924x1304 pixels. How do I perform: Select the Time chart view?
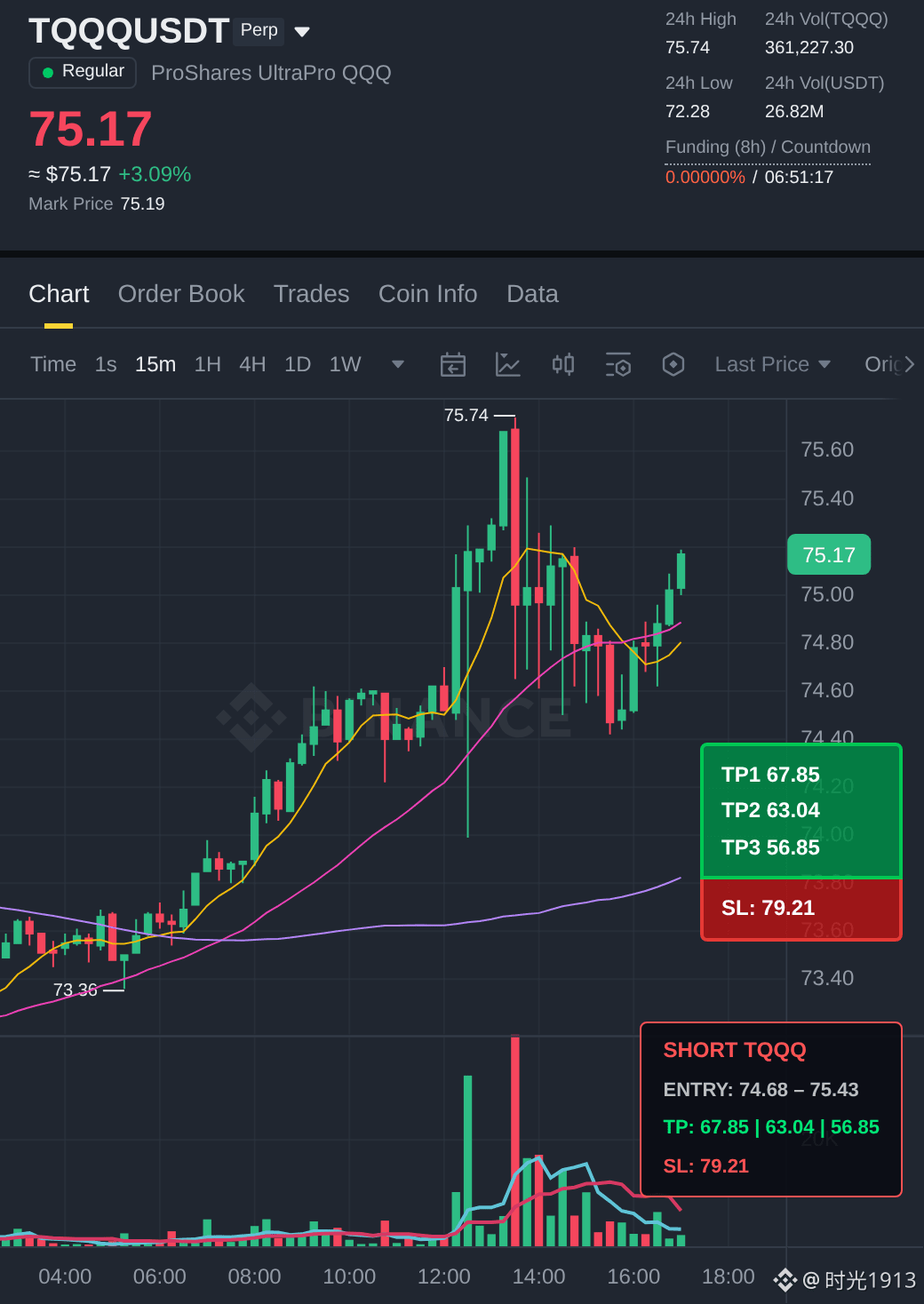pyautogui.click(x=53, y=364)
